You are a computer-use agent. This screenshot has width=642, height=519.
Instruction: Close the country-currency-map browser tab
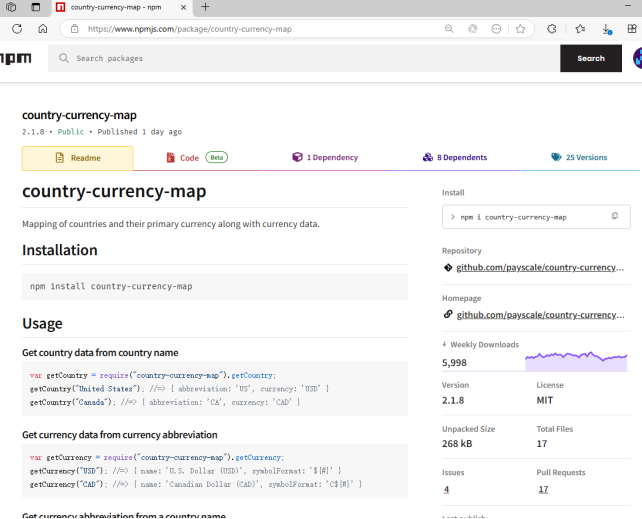[x=183, y=7]
